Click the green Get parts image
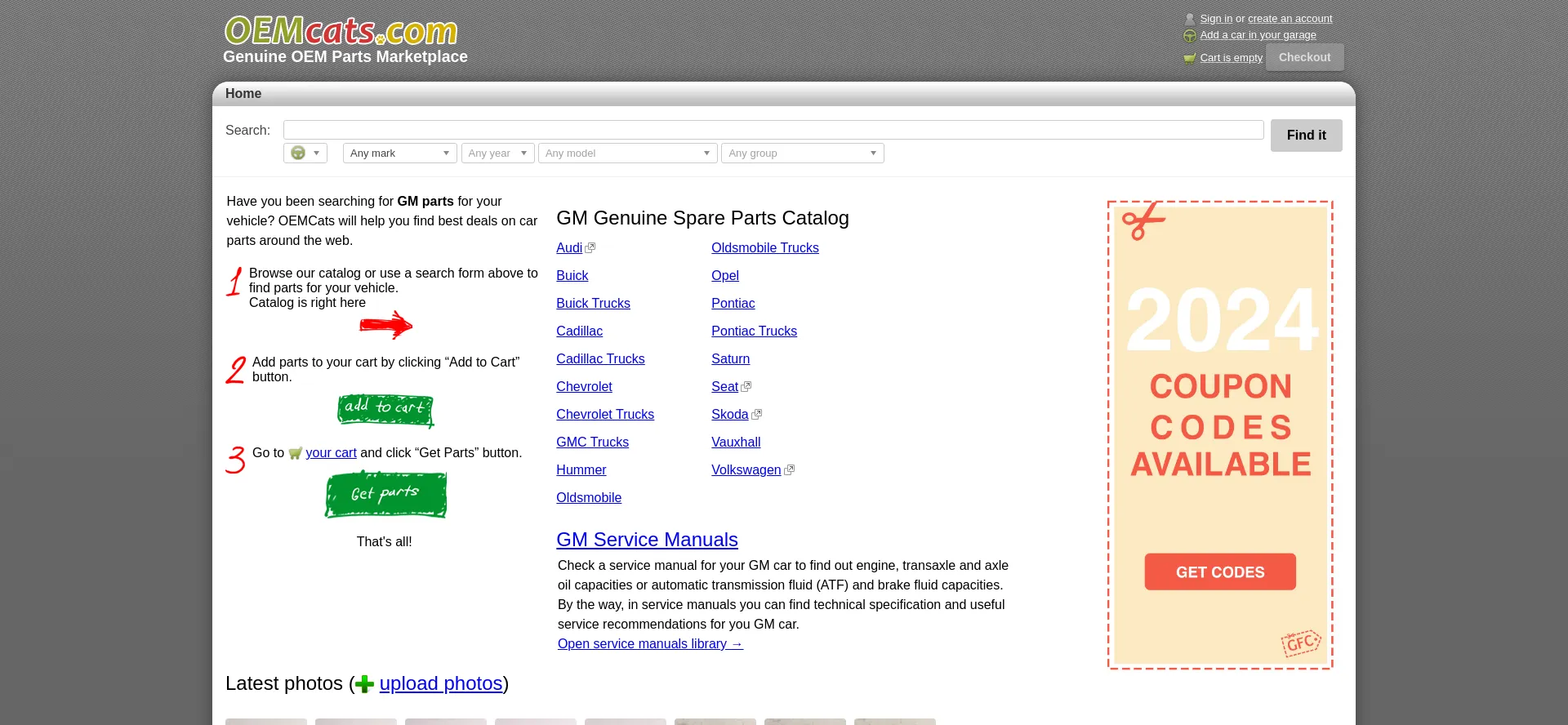Image resolution: width=1568 pixels, height=725 pixels. [385, 495]
